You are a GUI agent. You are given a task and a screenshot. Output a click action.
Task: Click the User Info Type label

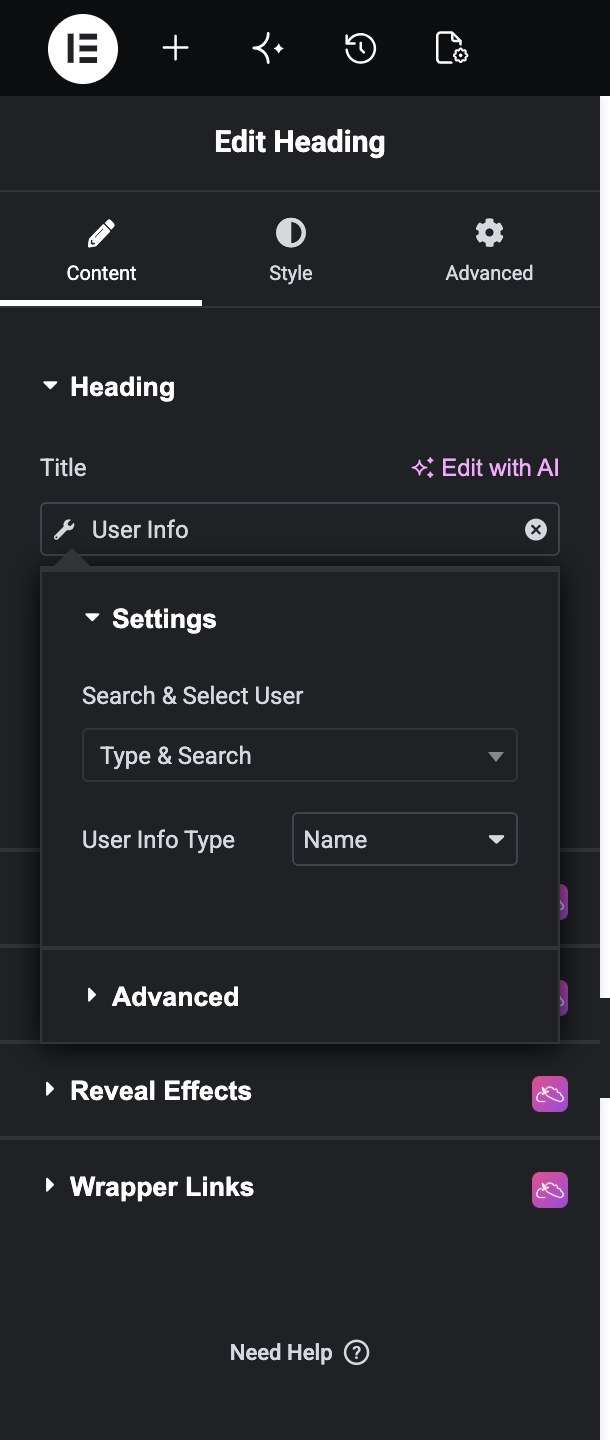click(158, 840)
